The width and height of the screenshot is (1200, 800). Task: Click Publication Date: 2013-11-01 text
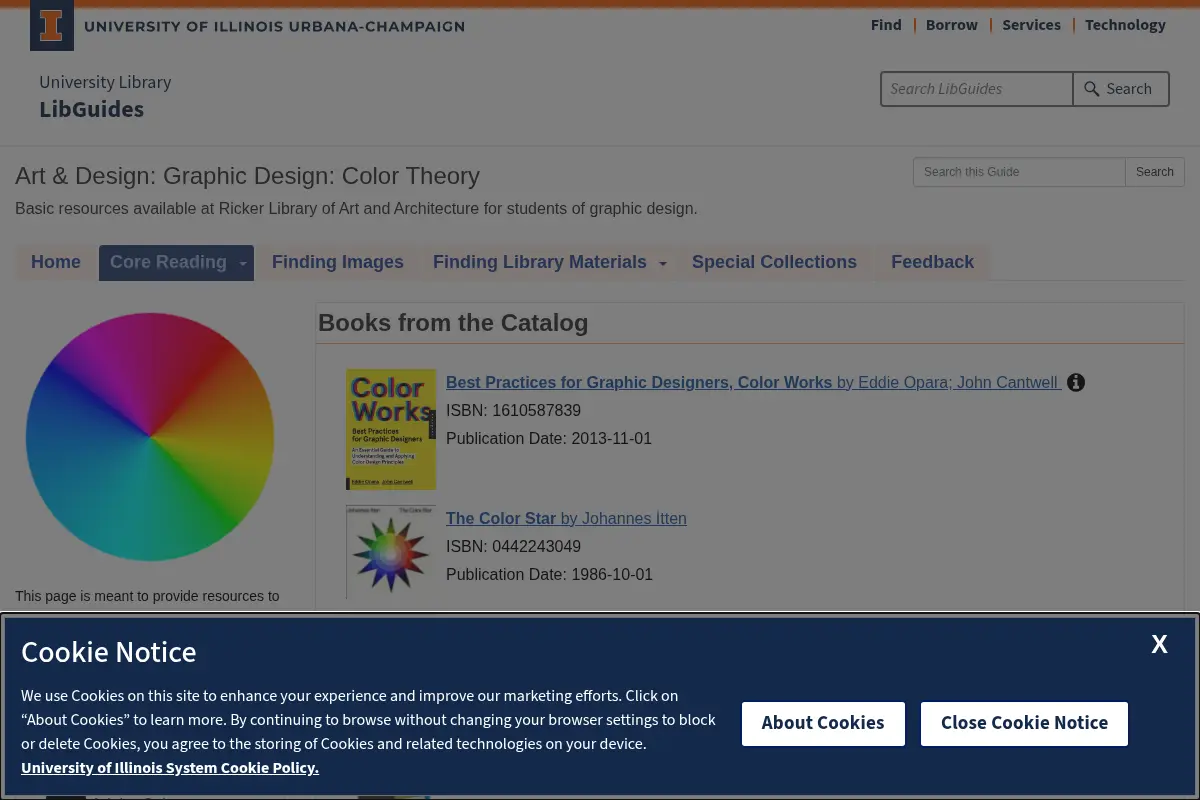(x=549, y=438)
